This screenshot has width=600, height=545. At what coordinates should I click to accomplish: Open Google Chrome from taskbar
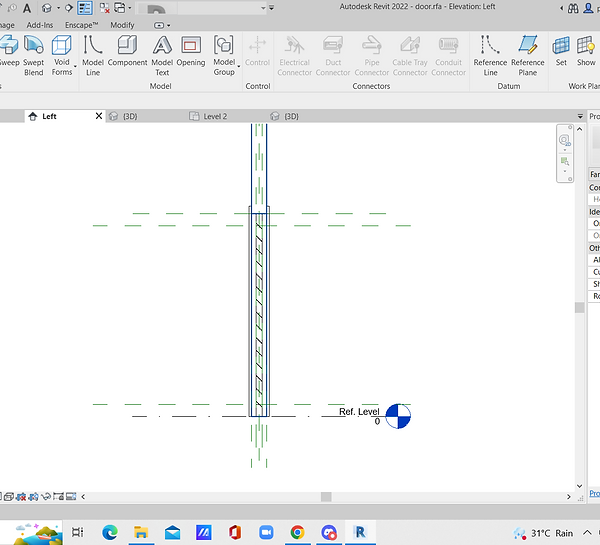[298, 532]
